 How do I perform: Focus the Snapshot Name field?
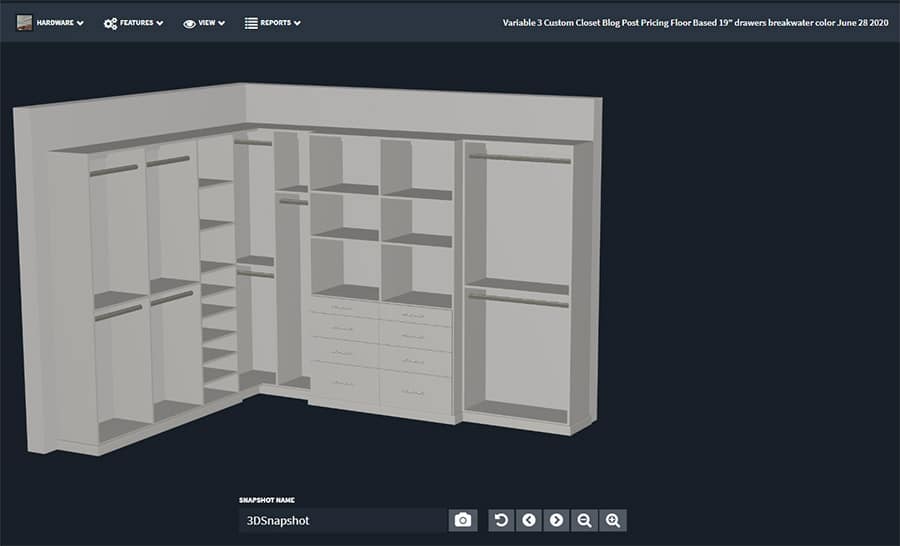click(343, 520)
